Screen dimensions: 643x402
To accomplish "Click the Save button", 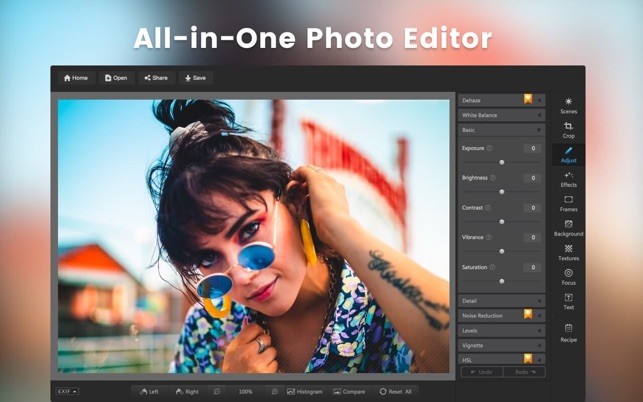I will click(x=196, y=78).
